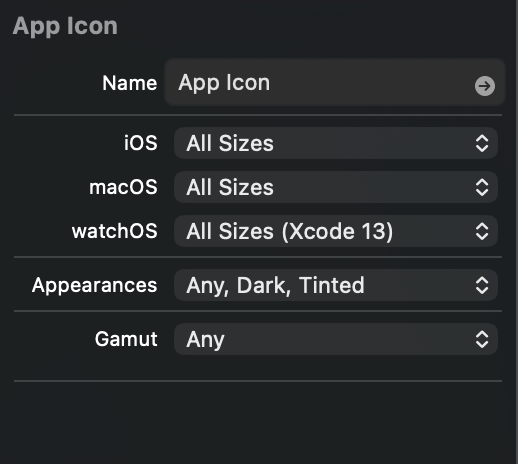Viewport: 518px width, 464px height.
Task: Click the iOS label
Action: [141, 143]
